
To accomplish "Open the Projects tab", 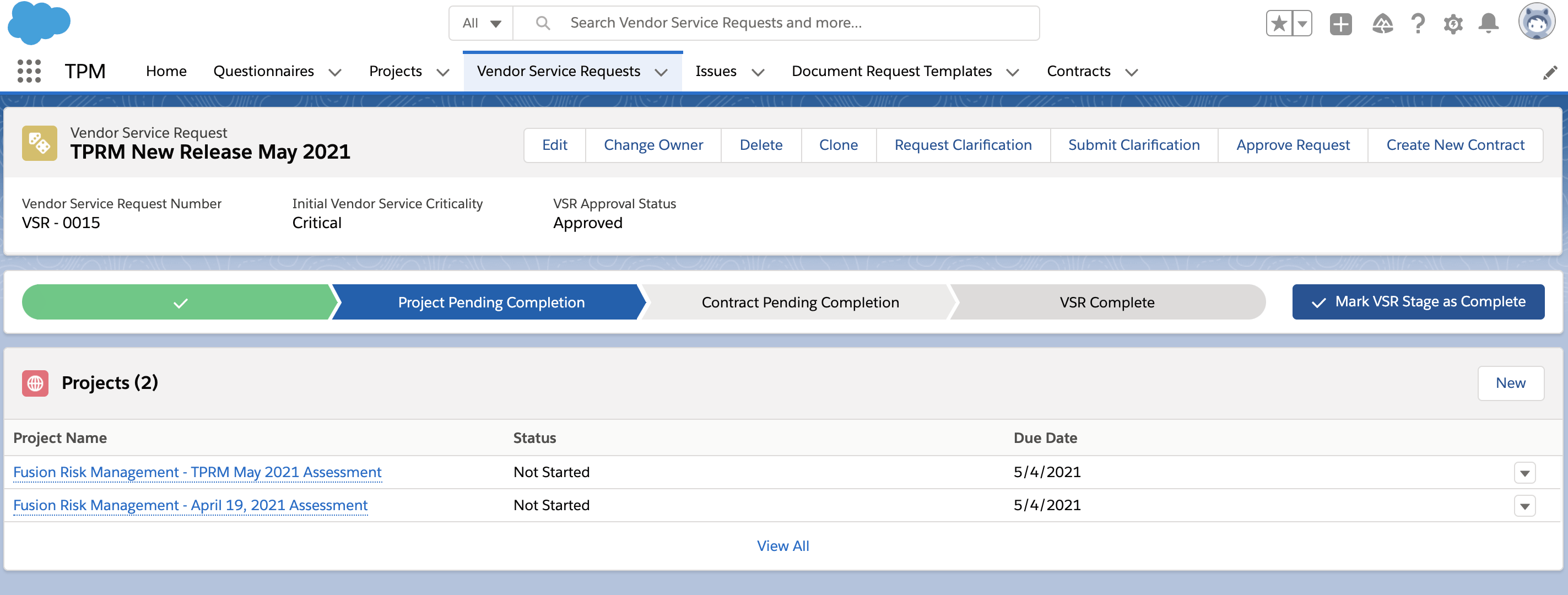I will click(396, 71).
